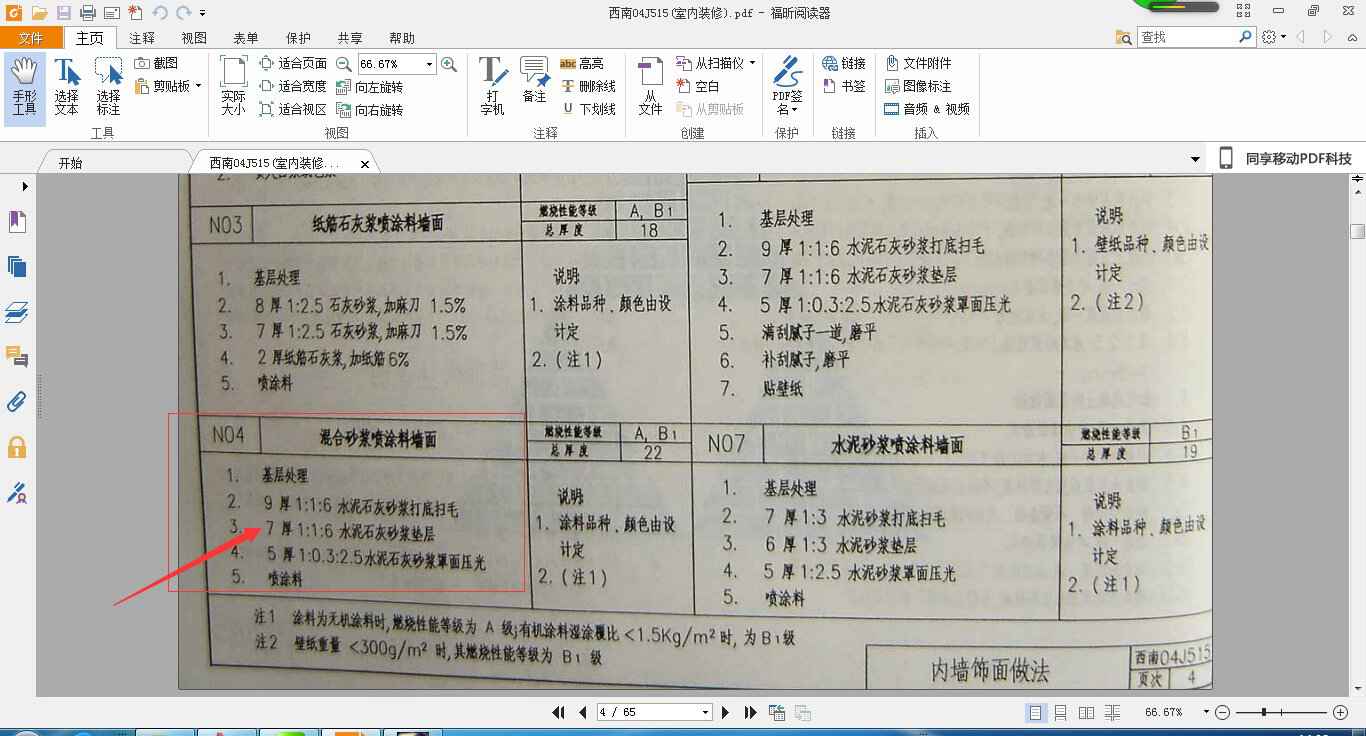Open the tab list dropdown arrow

(1195, 160)
